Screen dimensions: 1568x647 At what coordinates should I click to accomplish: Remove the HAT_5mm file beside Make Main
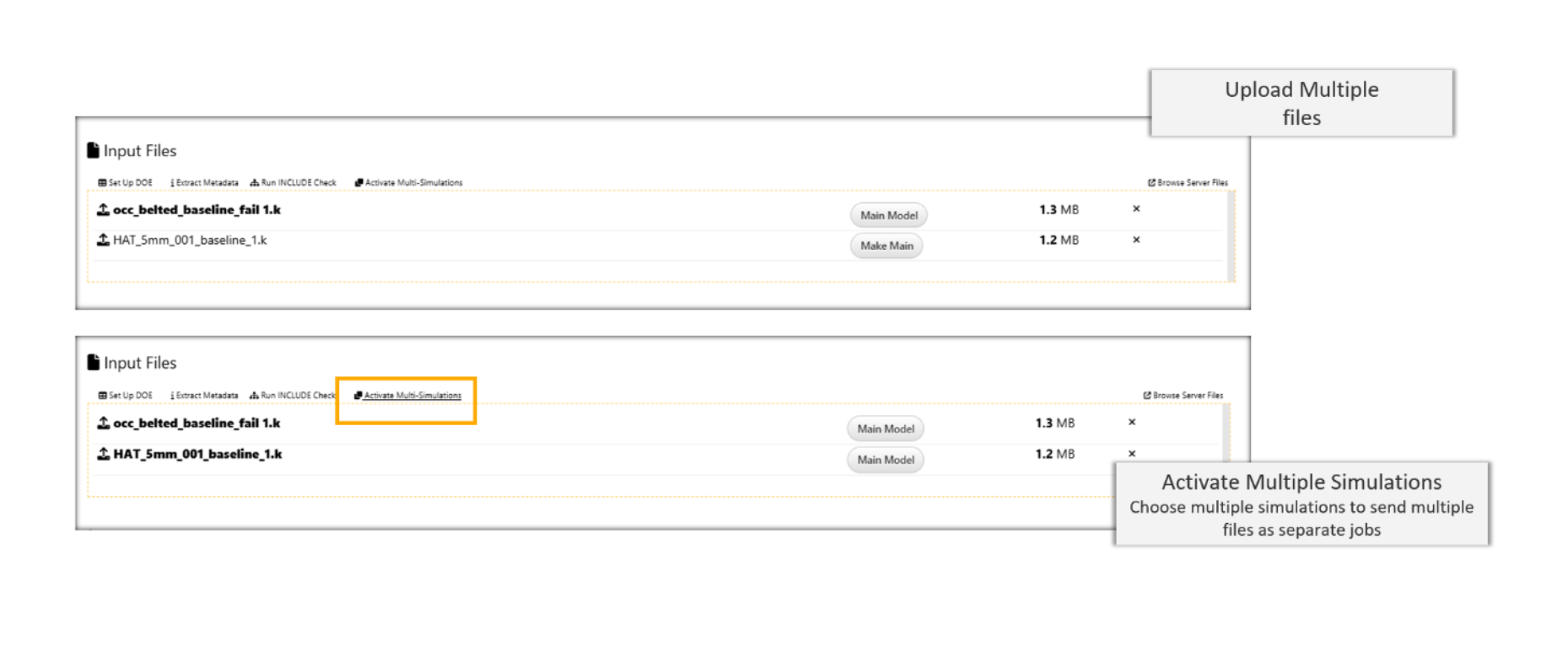1136,240
